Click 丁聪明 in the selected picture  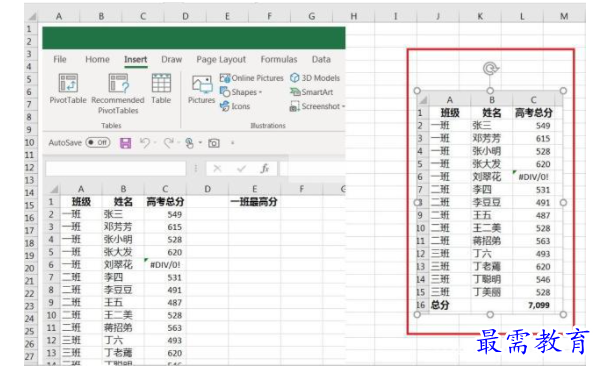click(x=487, y=280)
